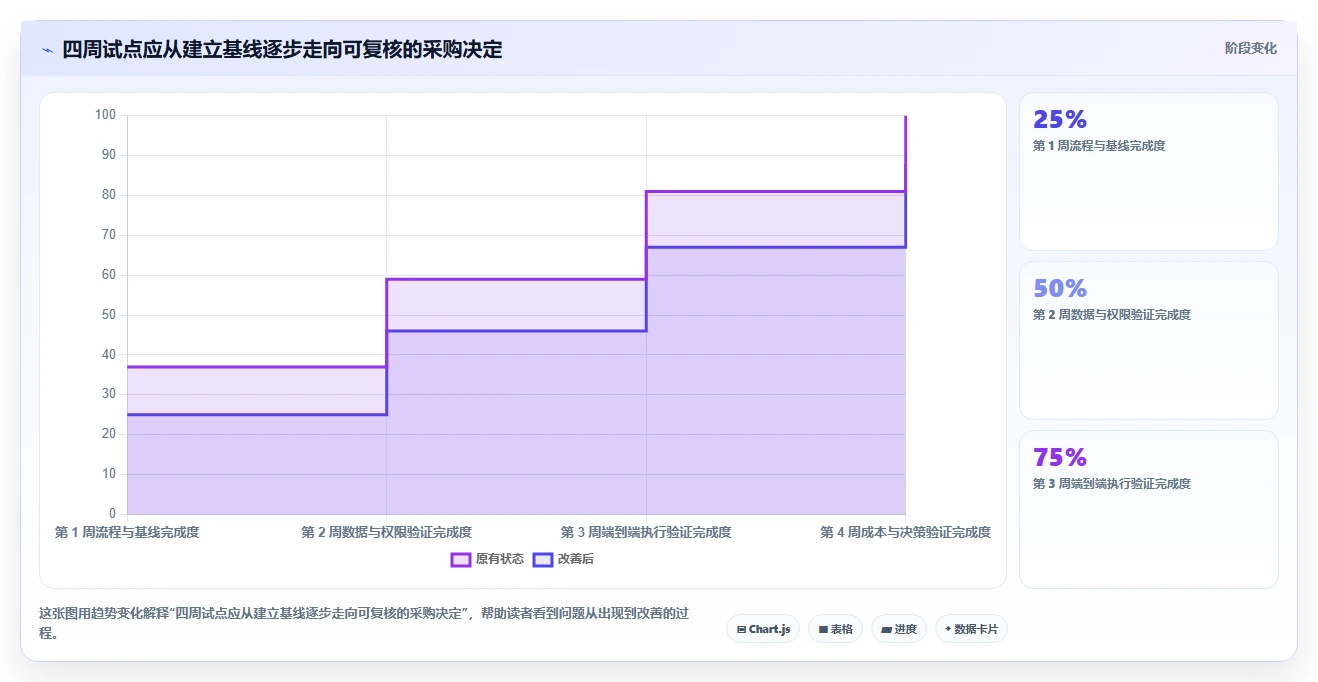1318x682 pixels.
Task: Click x-axis label 第 2 周数据与权限验证完成度
Action: click(386, 532)
